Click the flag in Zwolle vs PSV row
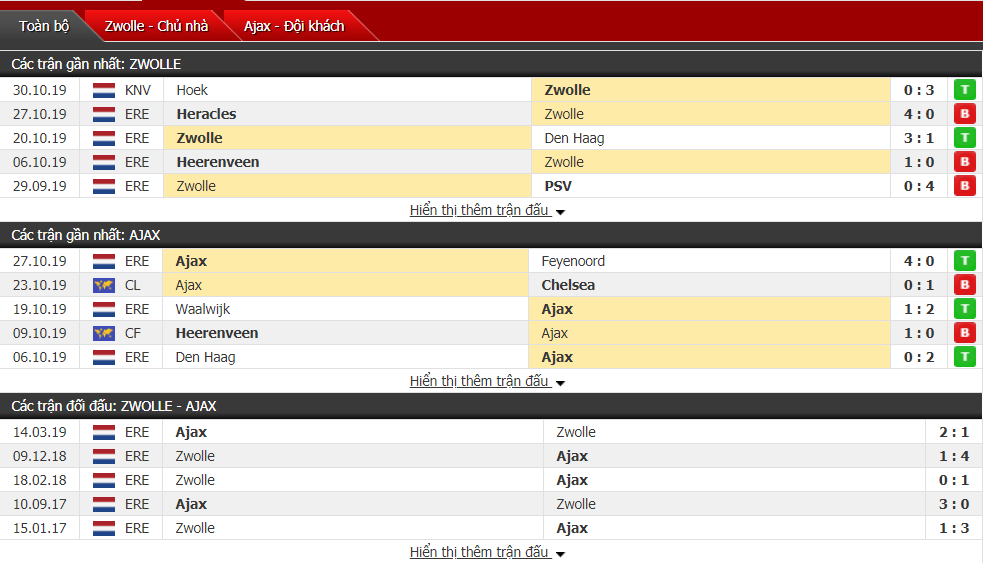The width and height of the screenshot is (983, 563). tap(104, 186)
